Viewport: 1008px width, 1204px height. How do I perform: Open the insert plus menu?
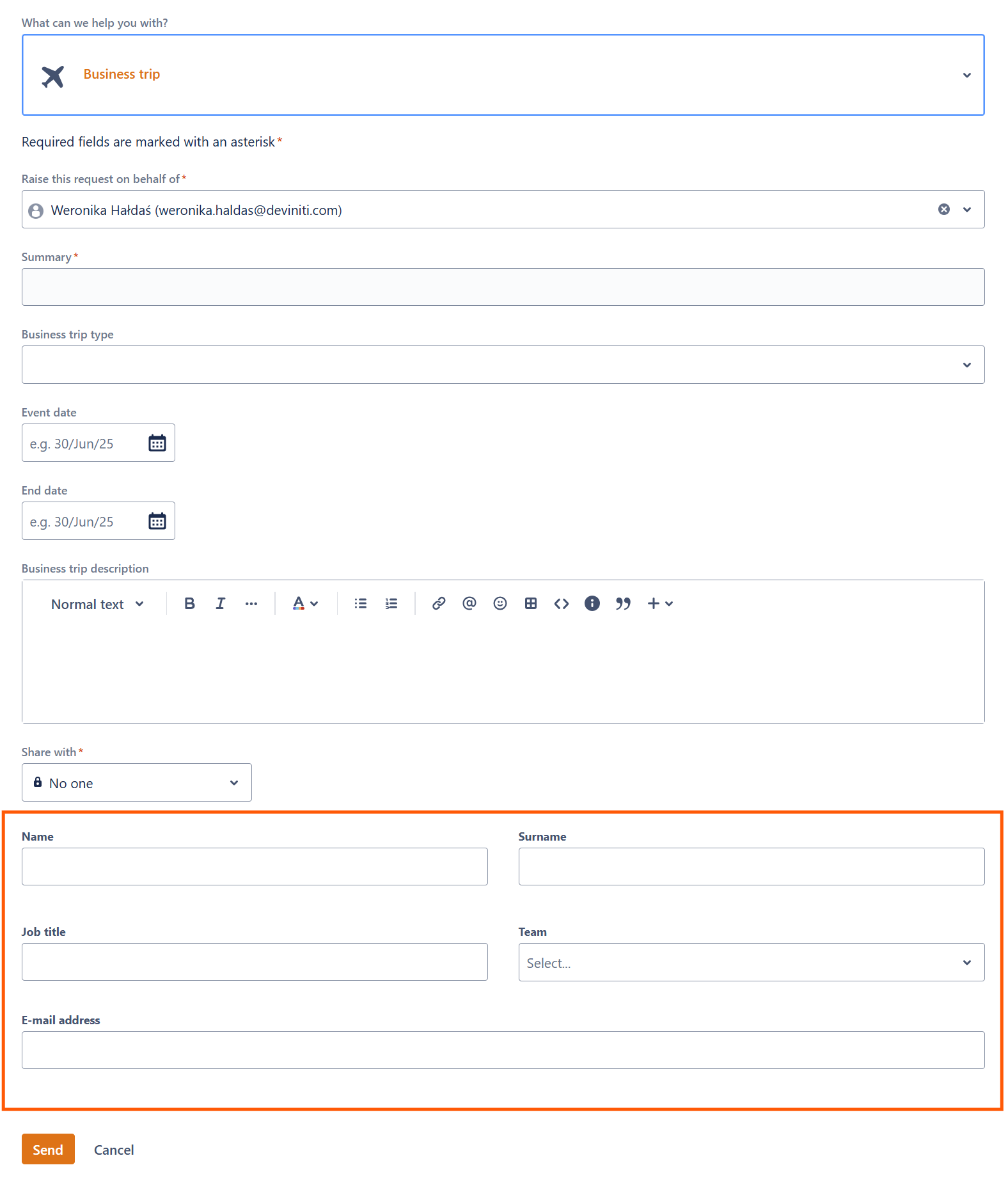point(660,603)
